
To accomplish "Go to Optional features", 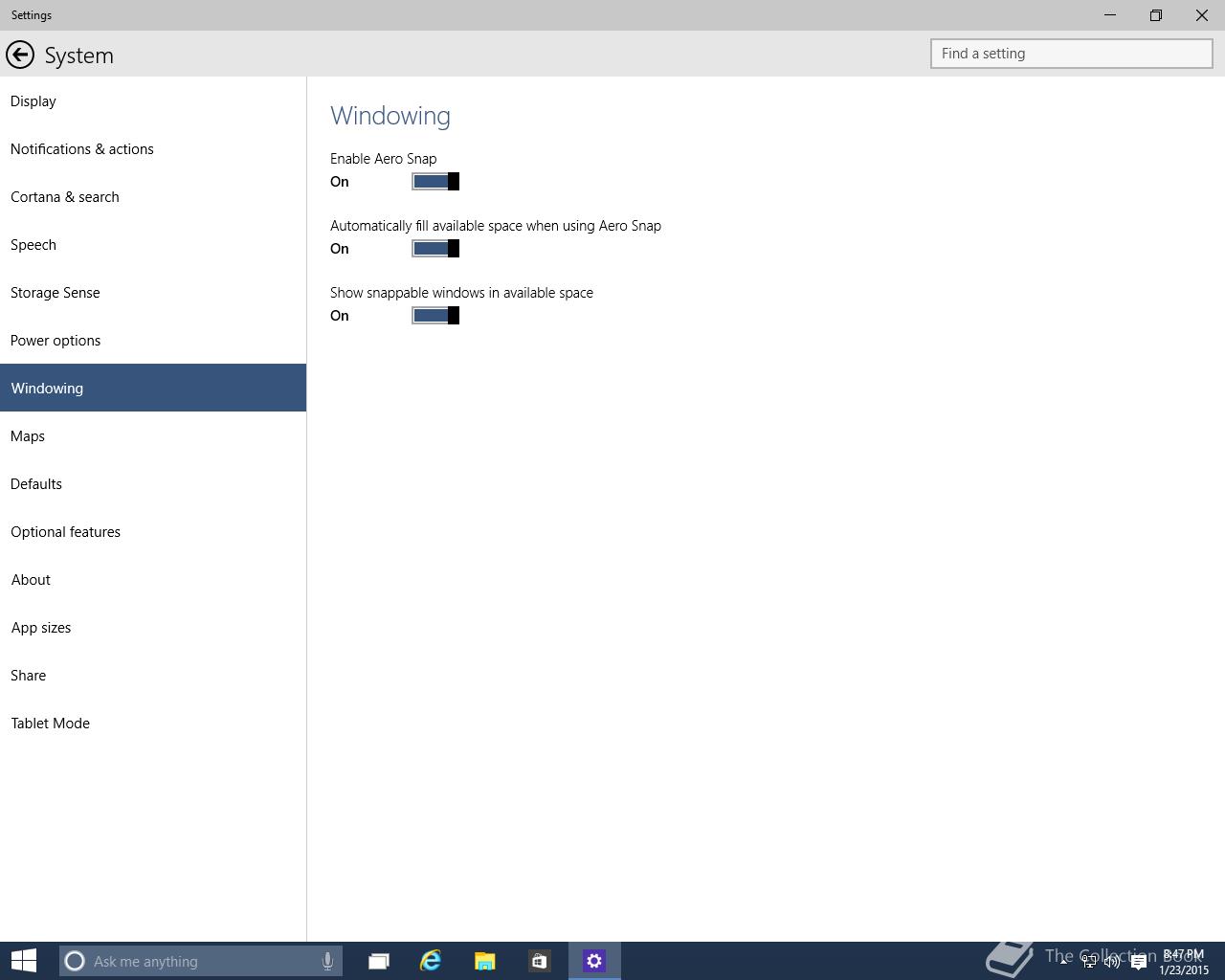I will point(153,531).
